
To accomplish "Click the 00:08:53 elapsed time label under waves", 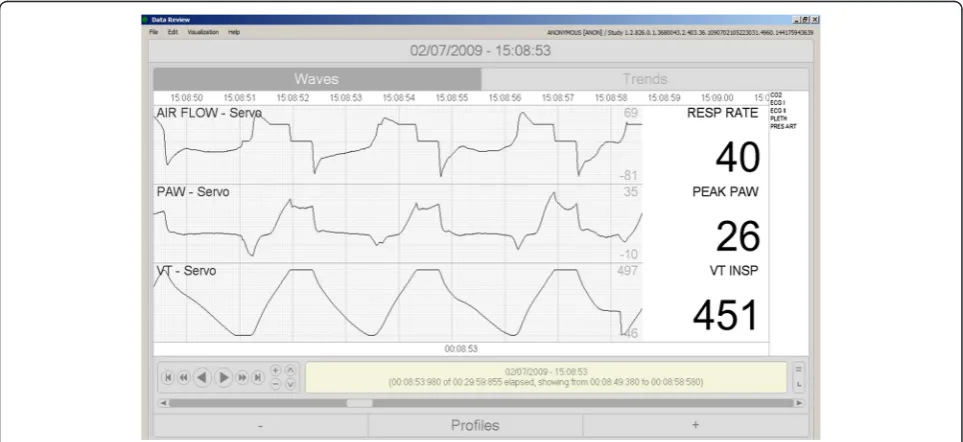I will click(x=461, y=349).
